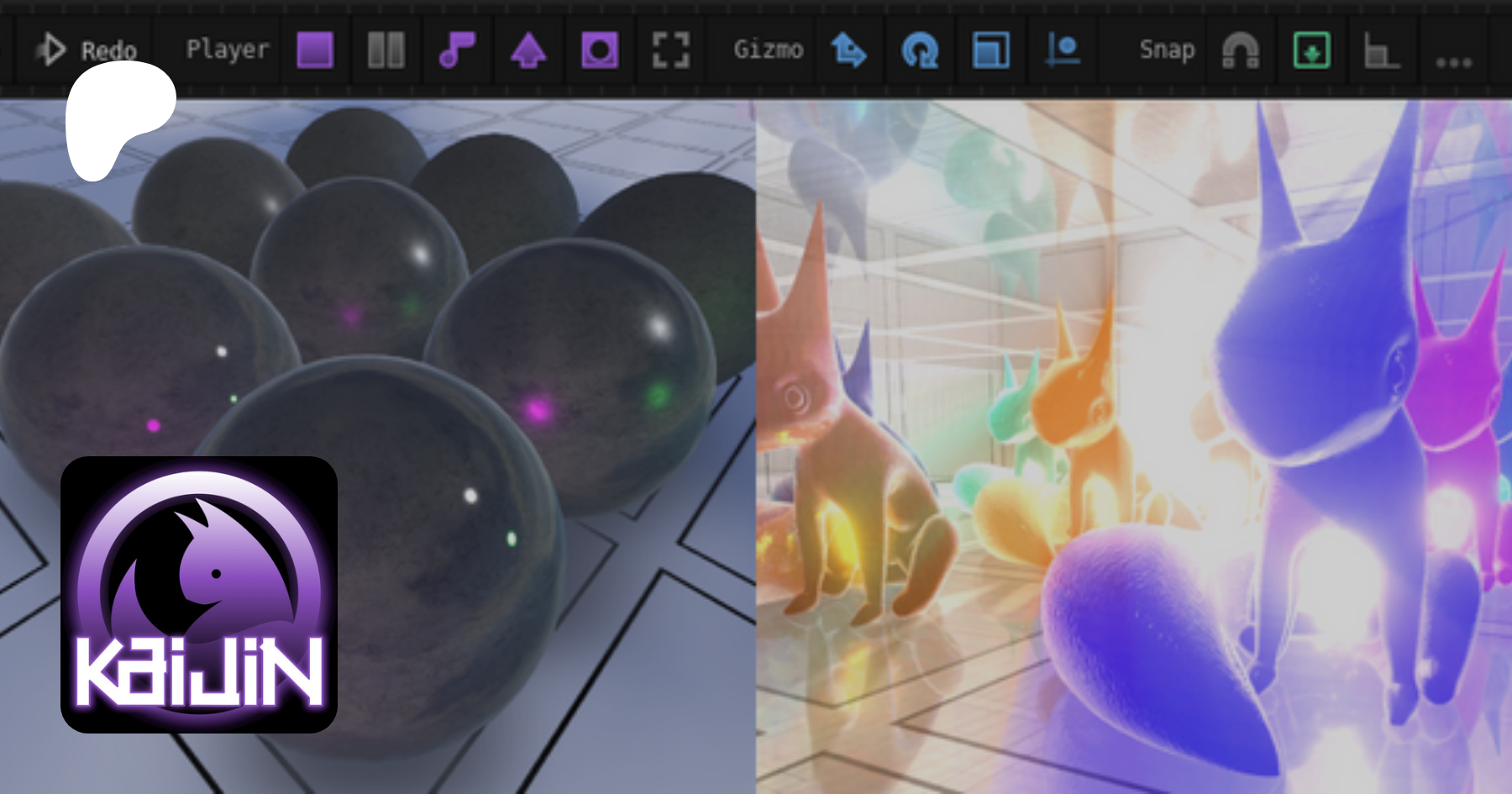Image resolution: width=1512 pixels, height=794 pixels.
Task: Open the three-dots overflow menu
Action: coord(1453,62)
